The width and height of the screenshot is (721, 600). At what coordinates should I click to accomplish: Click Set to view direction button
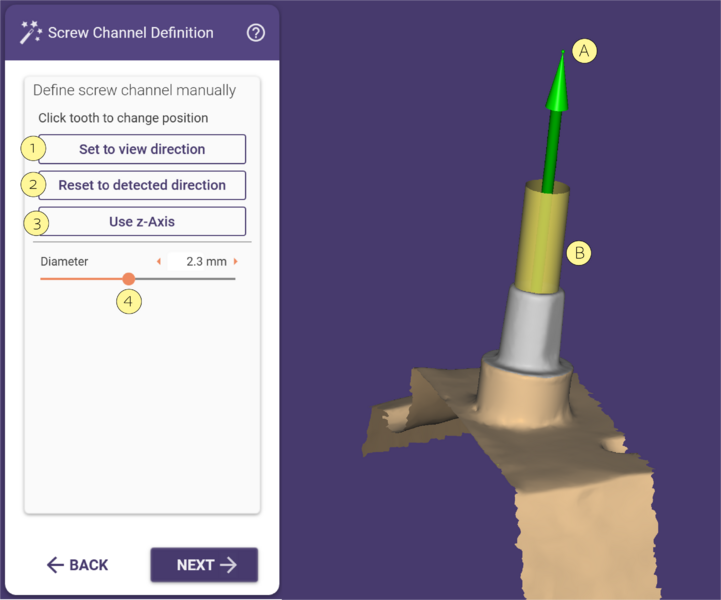(x=142, y=149)
